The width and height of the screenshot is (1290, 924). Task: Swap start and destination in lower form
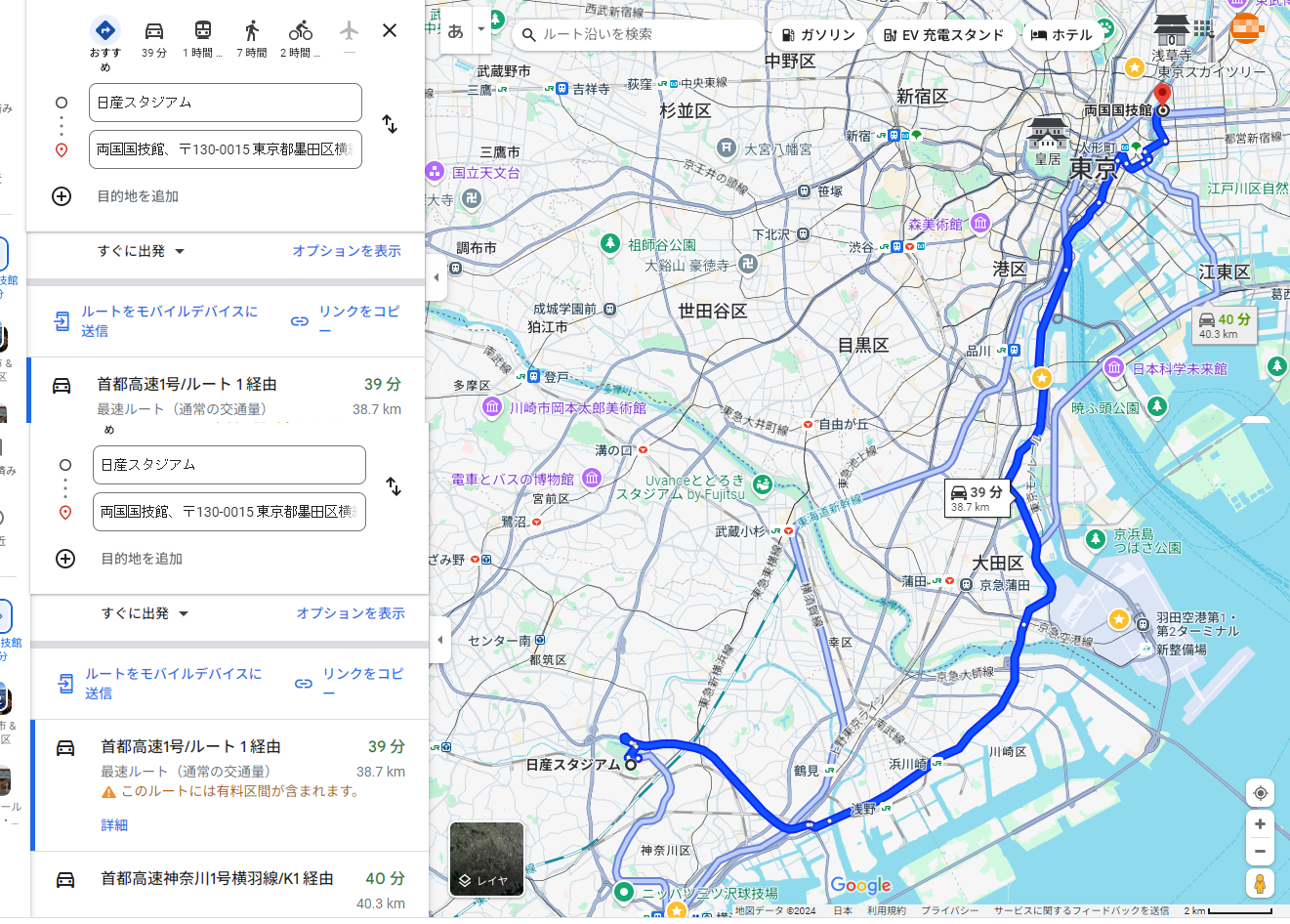(394, 486)
